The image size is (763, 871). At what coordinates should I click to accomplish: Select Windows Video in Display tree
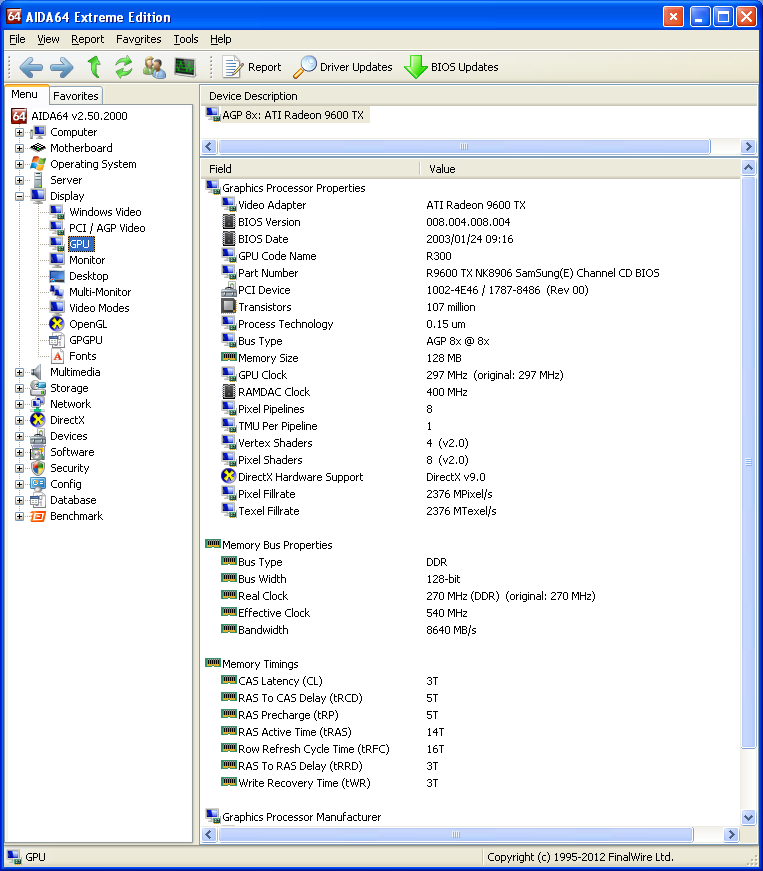click(x=105, y=212)
